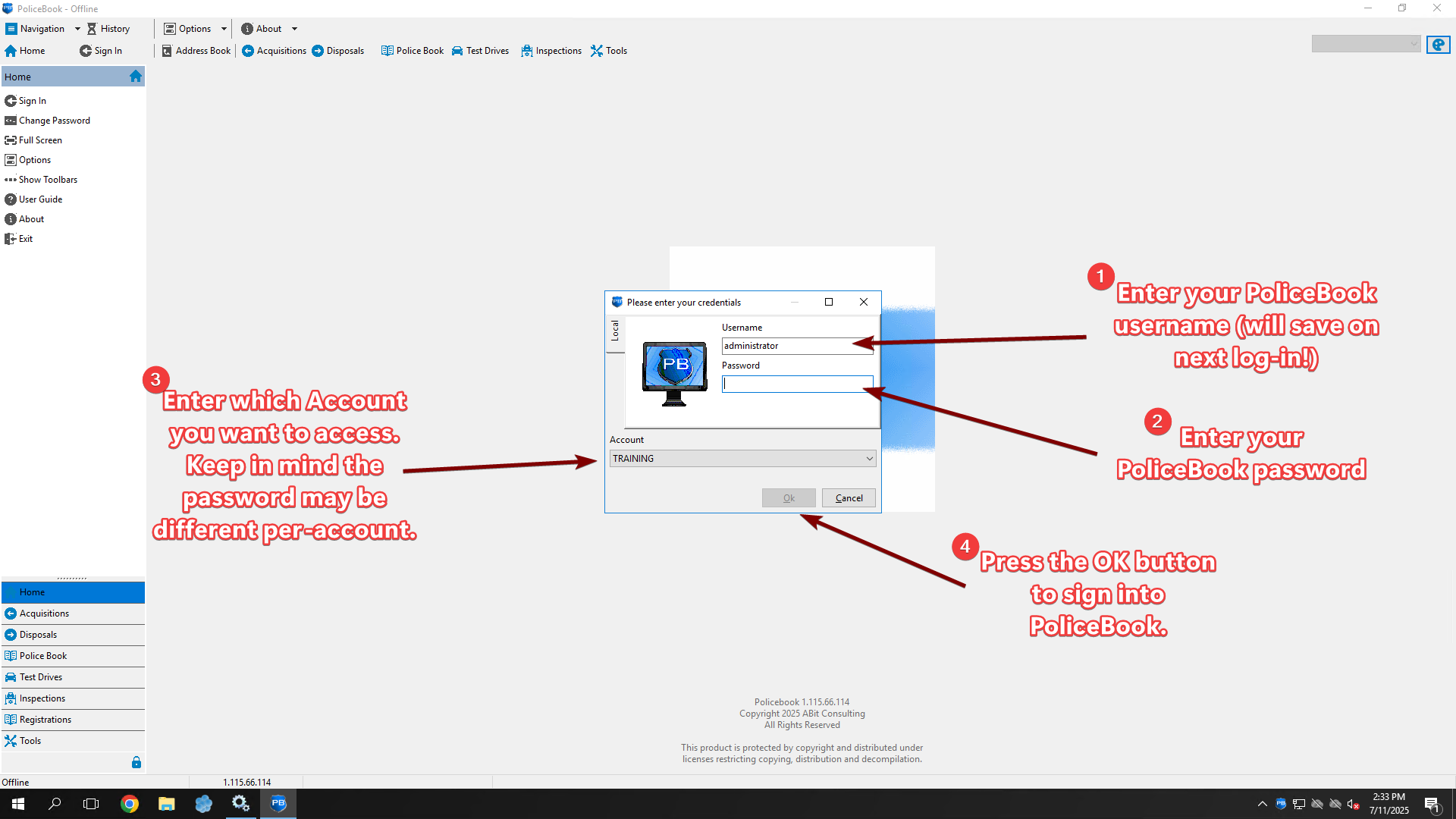
Task: Click the Disposals toolbar icon
Action: (318, 51)
